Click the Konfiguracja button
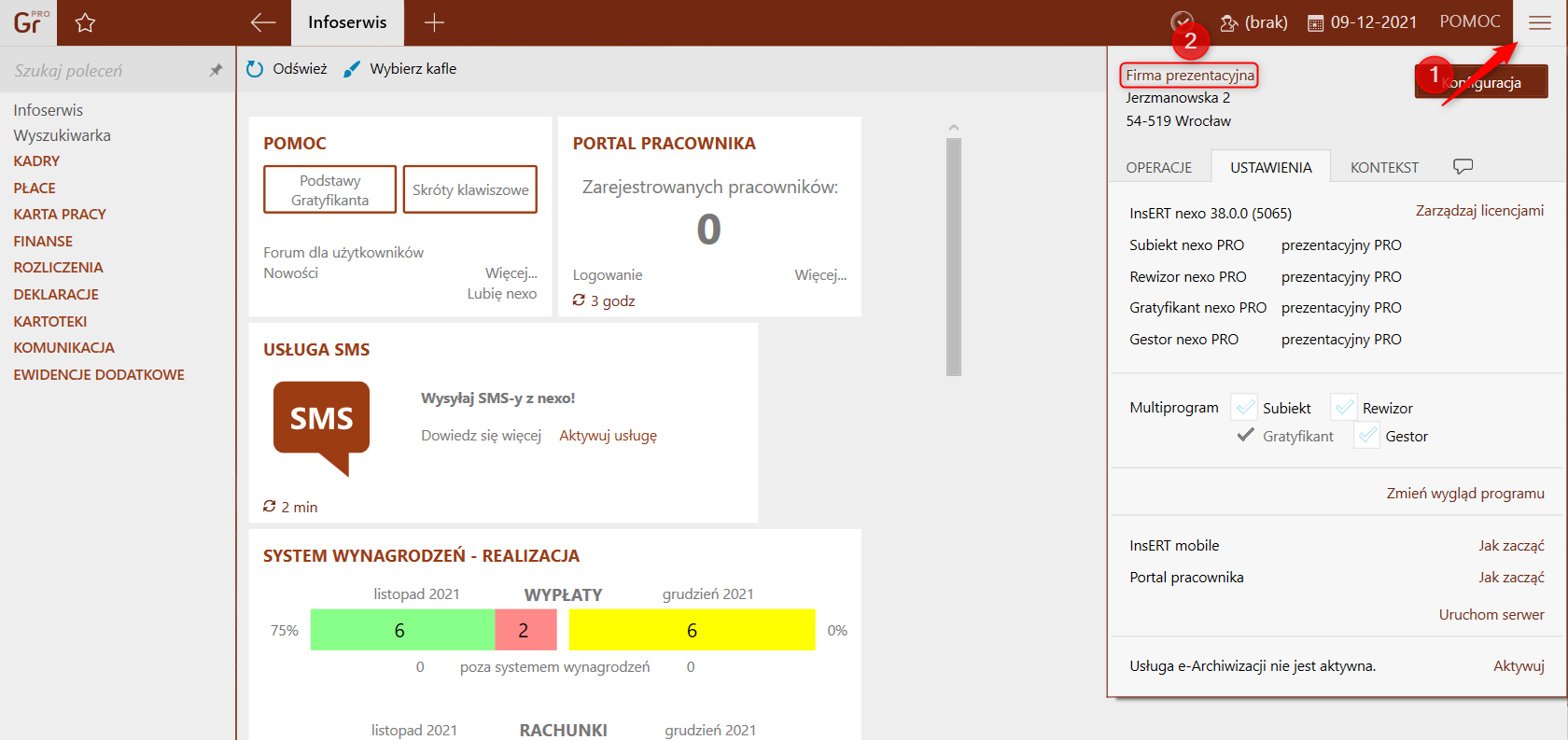 coord(1481,82)
